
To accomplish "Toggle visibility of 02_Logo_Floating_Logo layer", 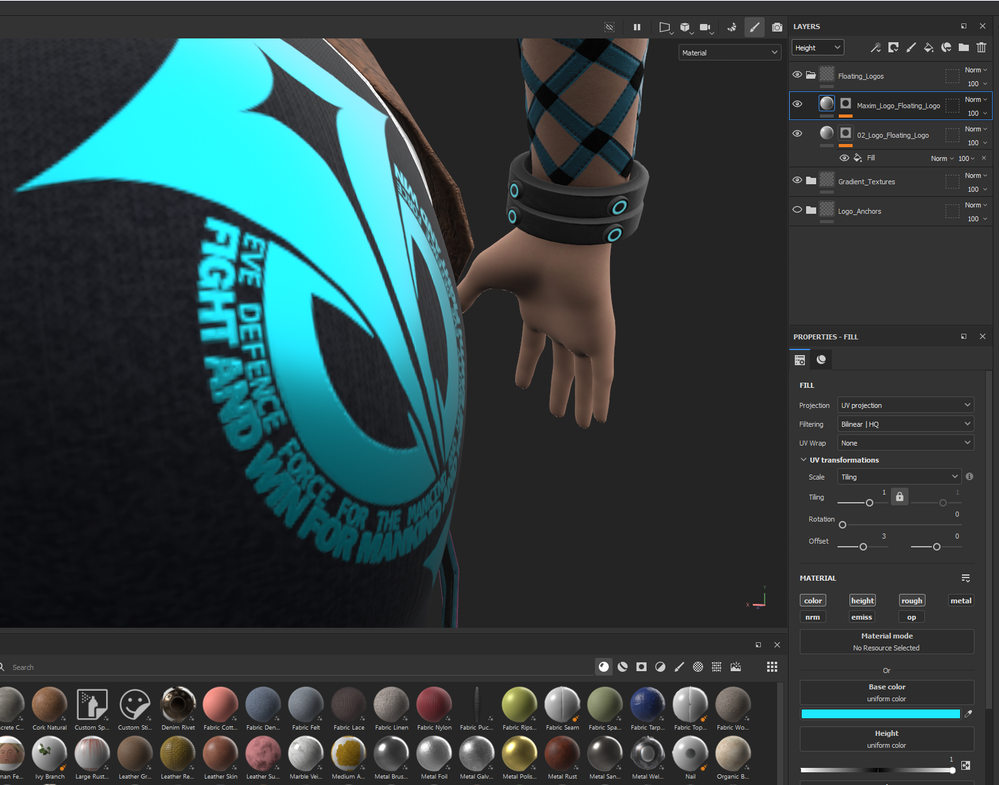I will pyautogui.click(x=796, y=134).
